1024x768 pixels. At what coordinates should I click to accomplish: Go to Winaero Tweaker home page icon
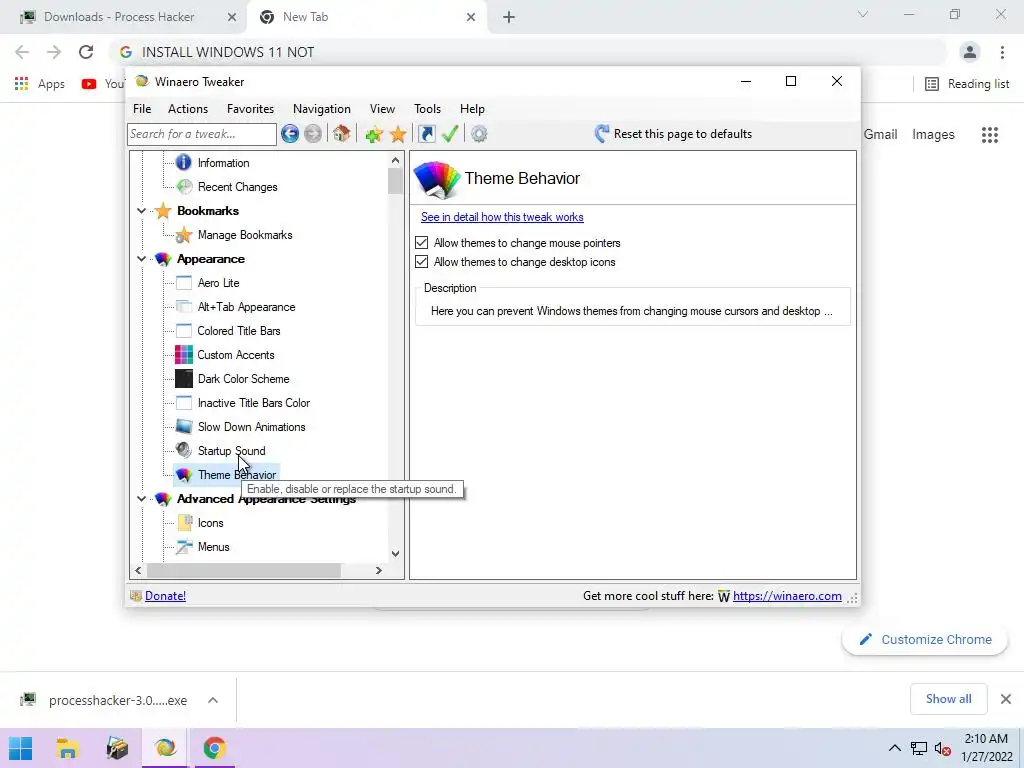point(341,134)
